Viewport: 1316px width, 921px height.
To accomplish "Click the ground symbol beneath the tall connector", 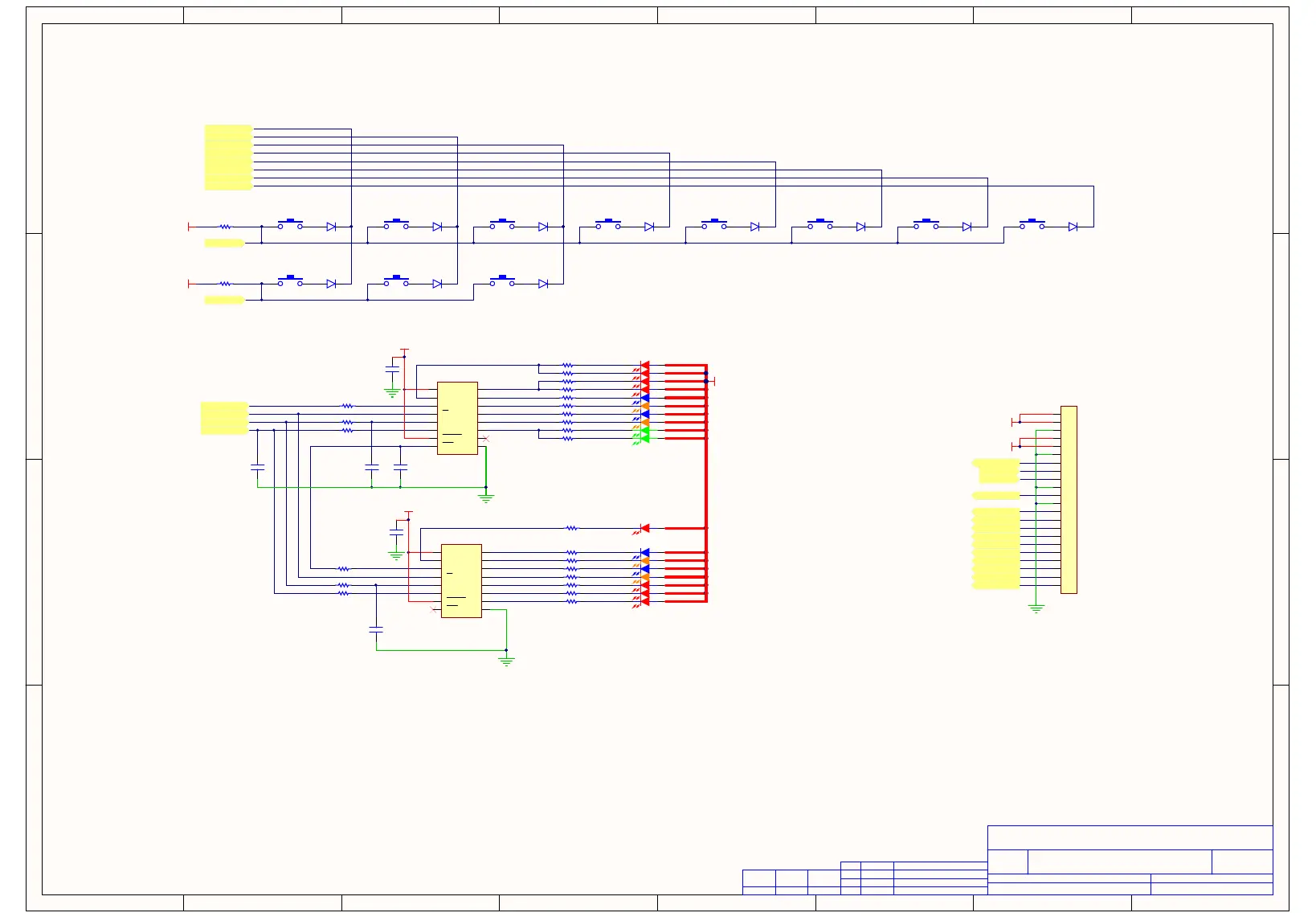I will click(x=1036, y=608).
